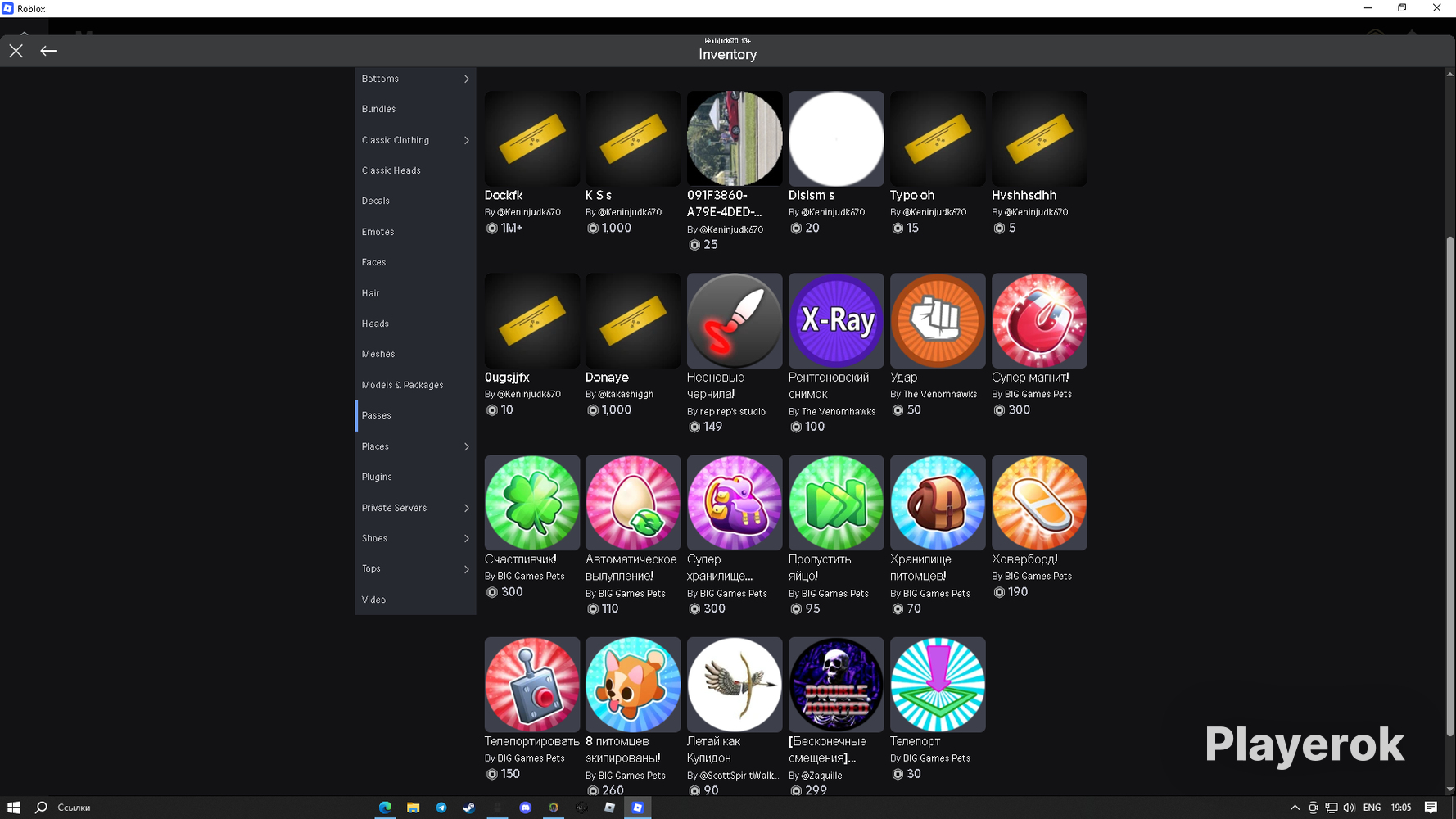
Task: Click the Donaye pass title
Action: pos(607,378)
